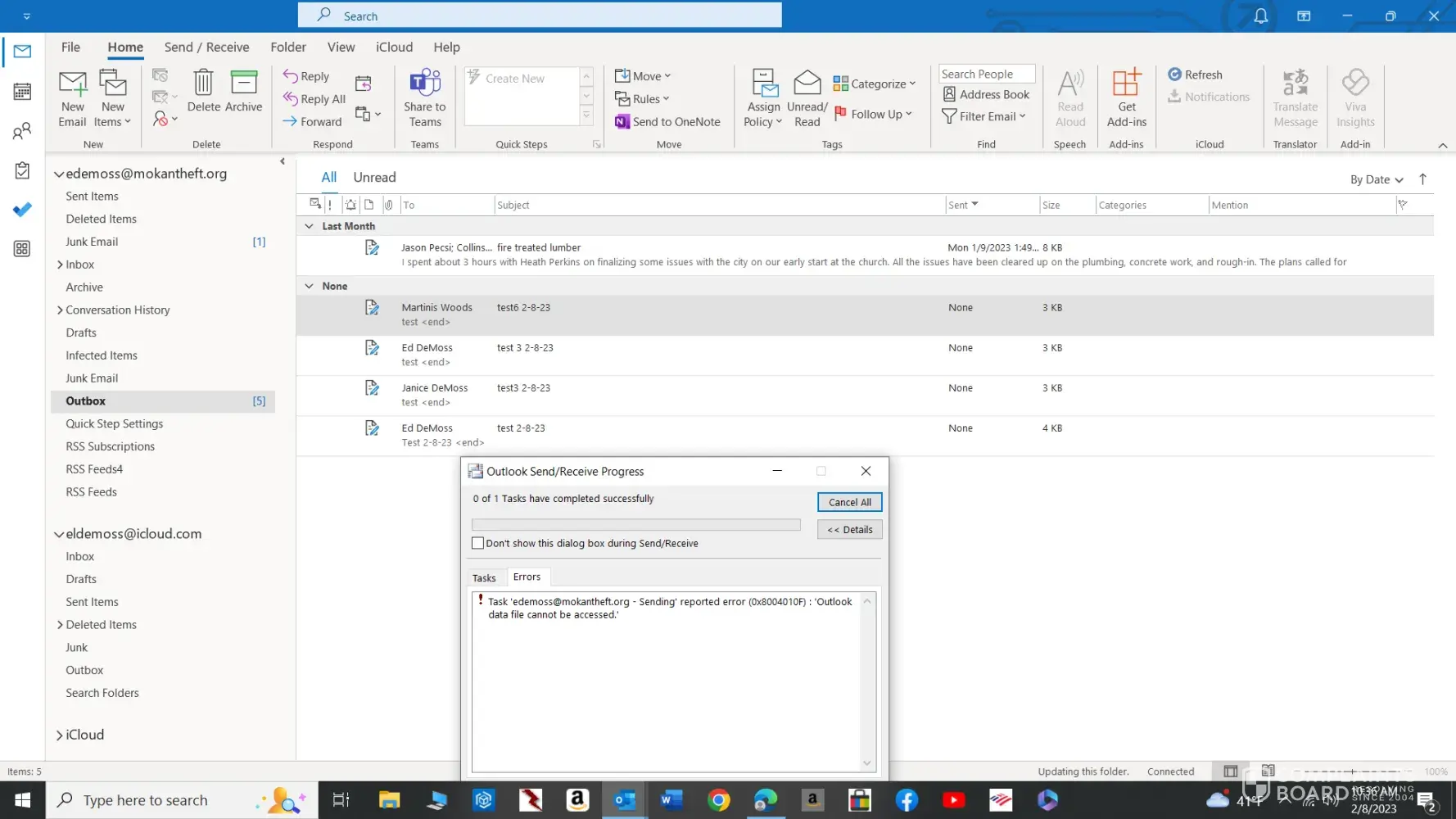1456x819 pixels.
Task: Click the New Email icon
Action: (72, 84)
